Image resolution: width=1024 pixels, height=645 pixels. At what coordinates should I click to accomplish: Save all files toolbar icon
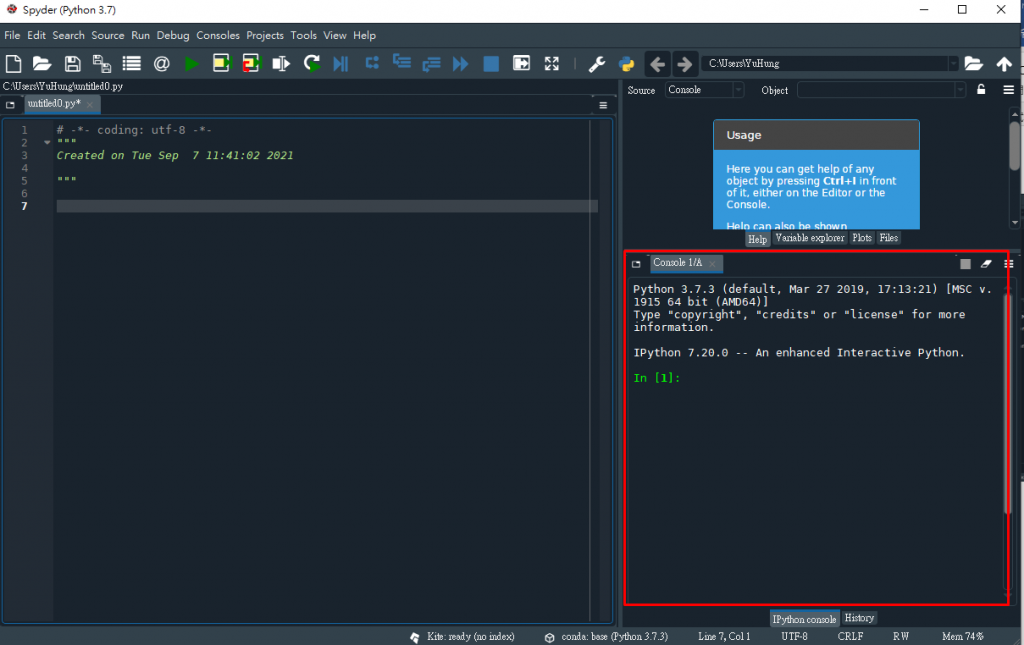tap(102, 63)
